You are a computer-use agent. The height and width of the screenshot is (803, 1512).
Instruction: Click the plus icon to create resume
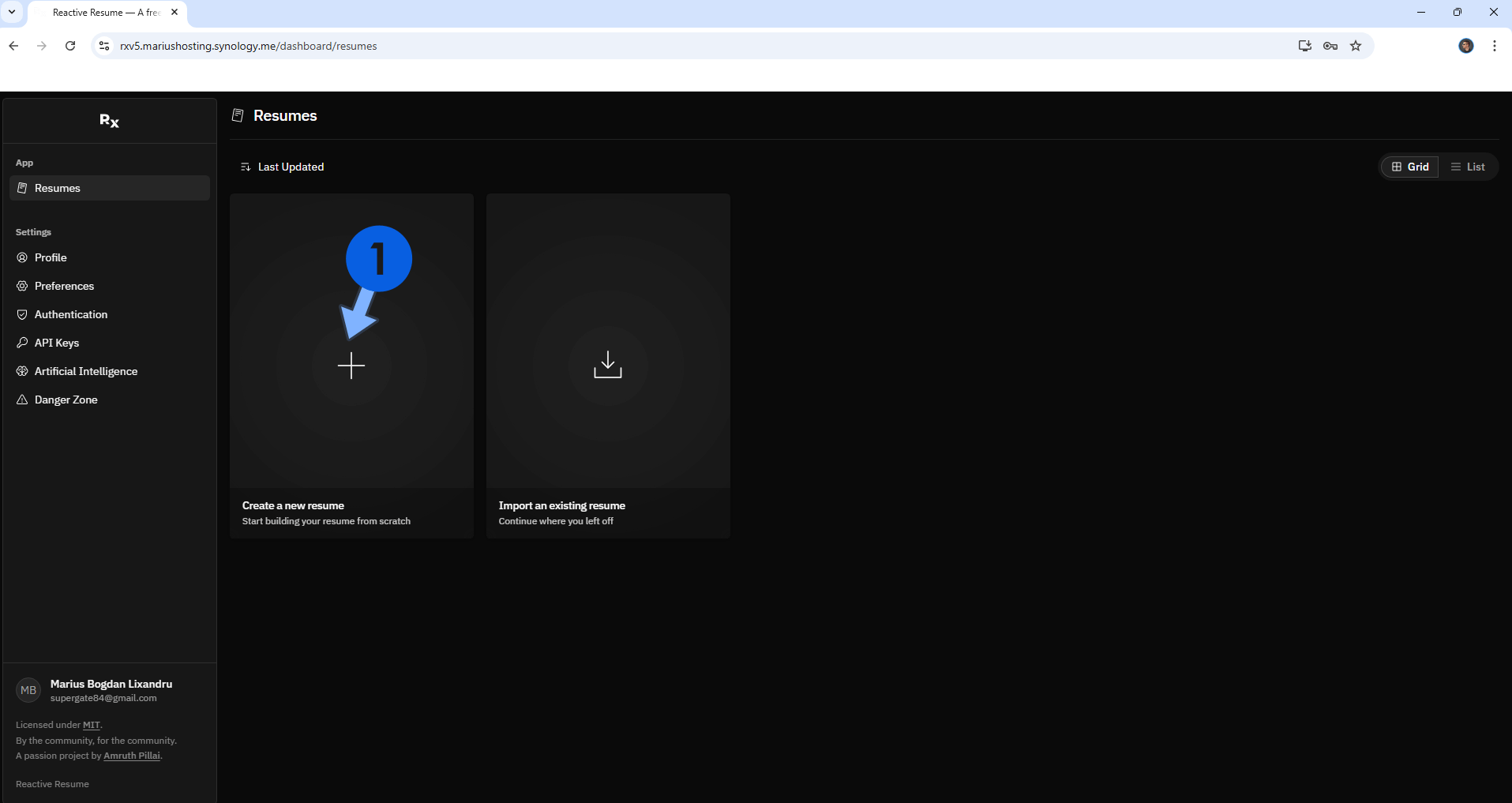351,366
